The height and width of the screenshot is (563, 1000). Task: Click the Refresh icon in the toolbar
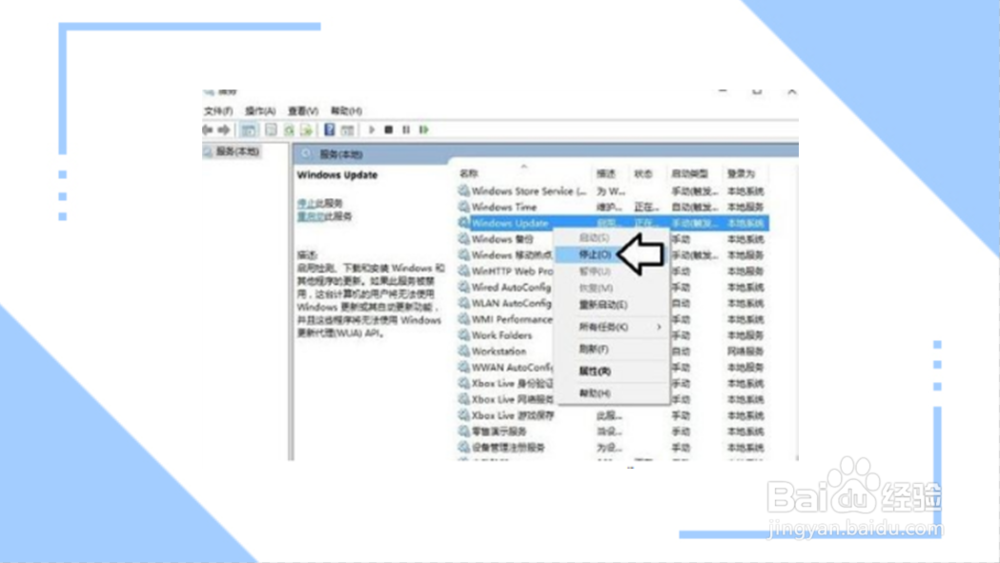point(289,130)
